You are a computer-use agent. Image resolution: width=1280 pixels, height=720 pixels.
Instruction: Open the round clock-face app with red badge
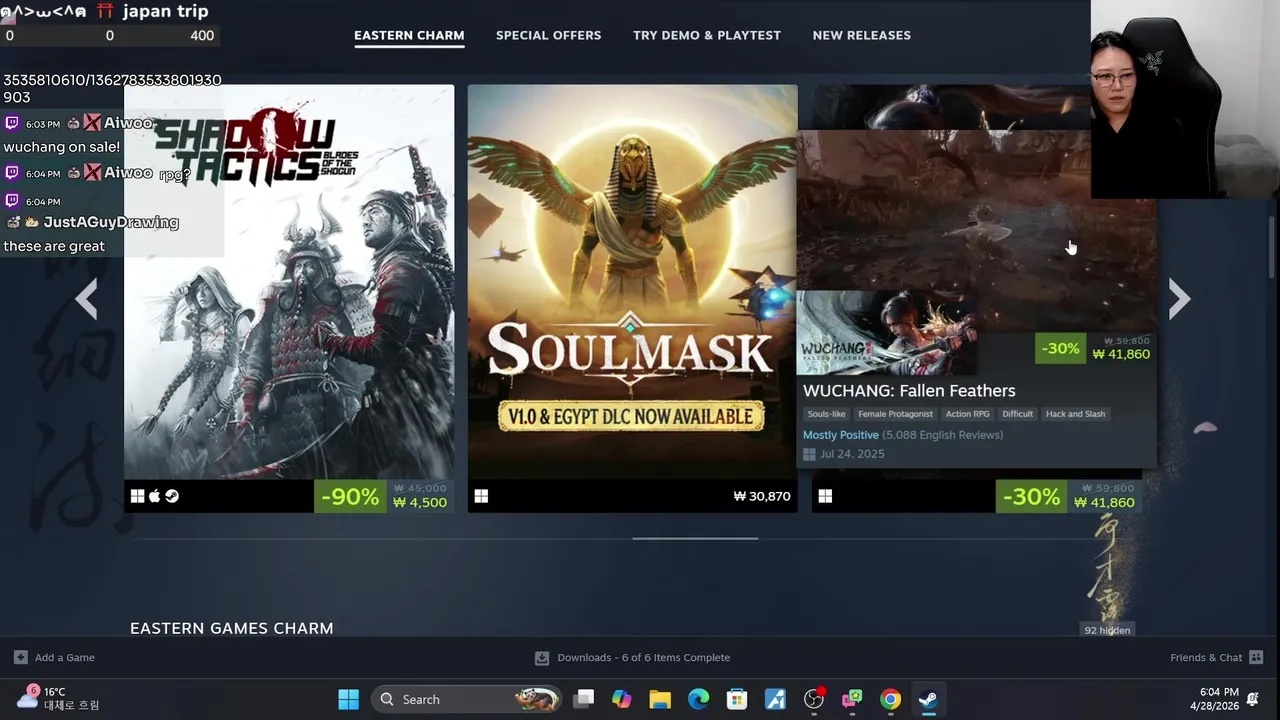[x=814, y=699]
